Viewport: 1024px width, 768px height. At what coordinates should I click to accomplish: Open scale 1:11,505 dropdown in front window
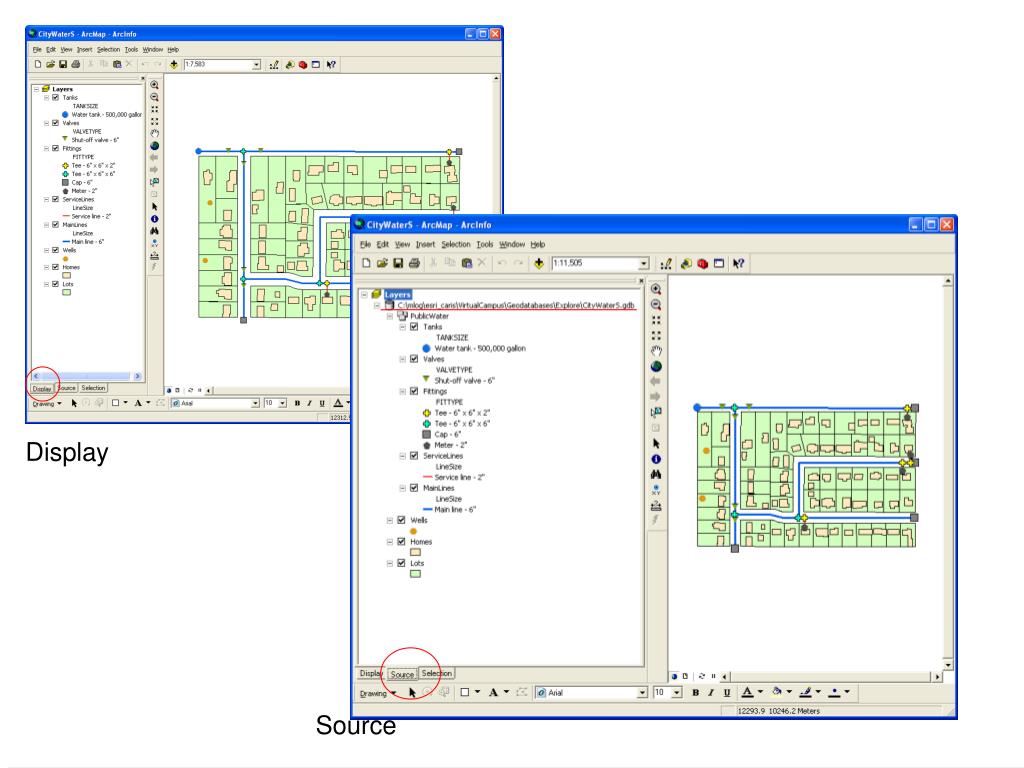[643, 263]
